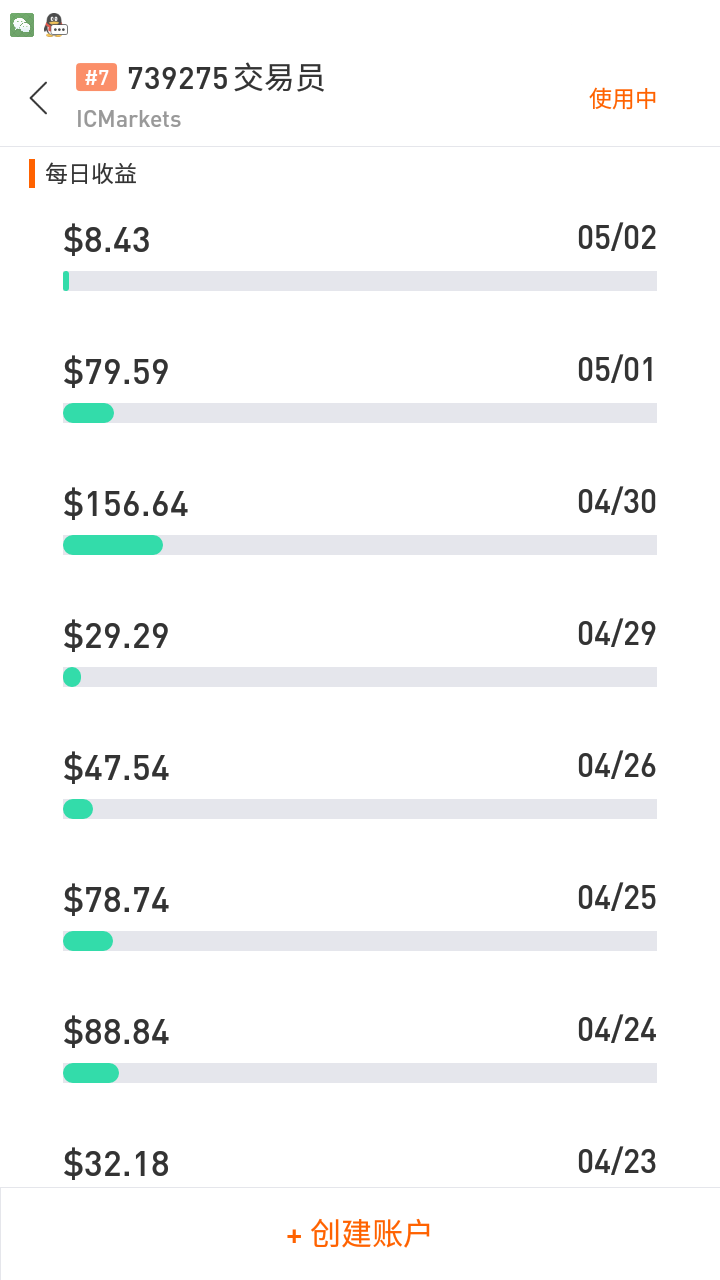This screenshot has height=1280, width=720.
Task: Click the 04/25 profit progress bar
Action: pos(360,941)
